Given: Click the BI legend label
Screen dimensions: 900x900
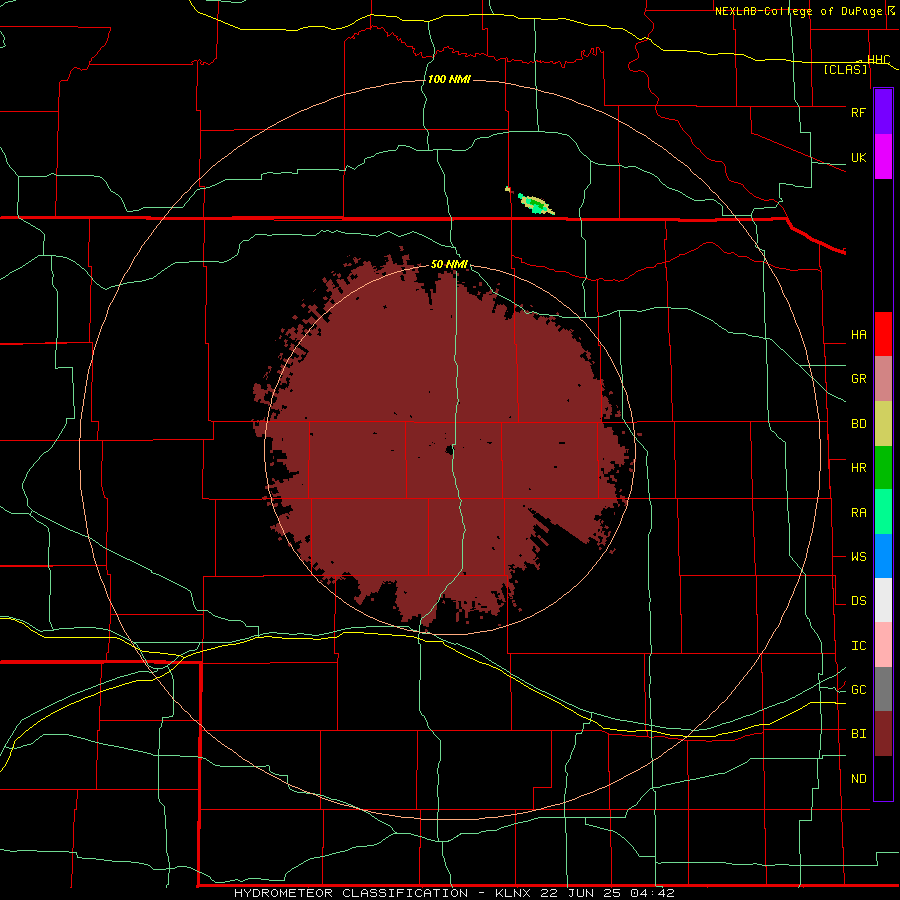Looking at the screenshot, I should click(858, 734).
